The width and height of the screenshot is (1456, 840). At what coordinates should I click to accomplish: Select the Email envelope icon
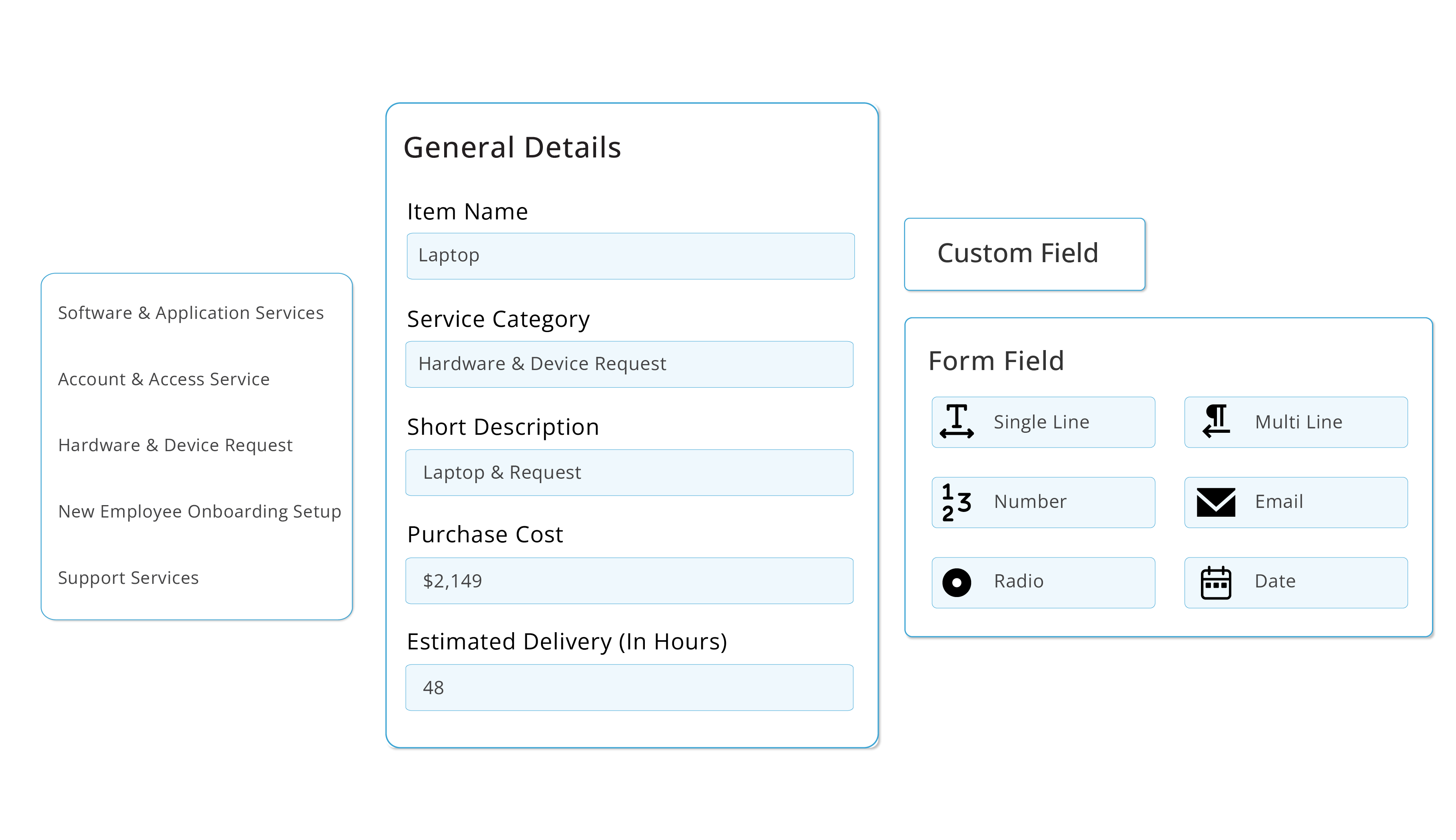[1214, 502]
